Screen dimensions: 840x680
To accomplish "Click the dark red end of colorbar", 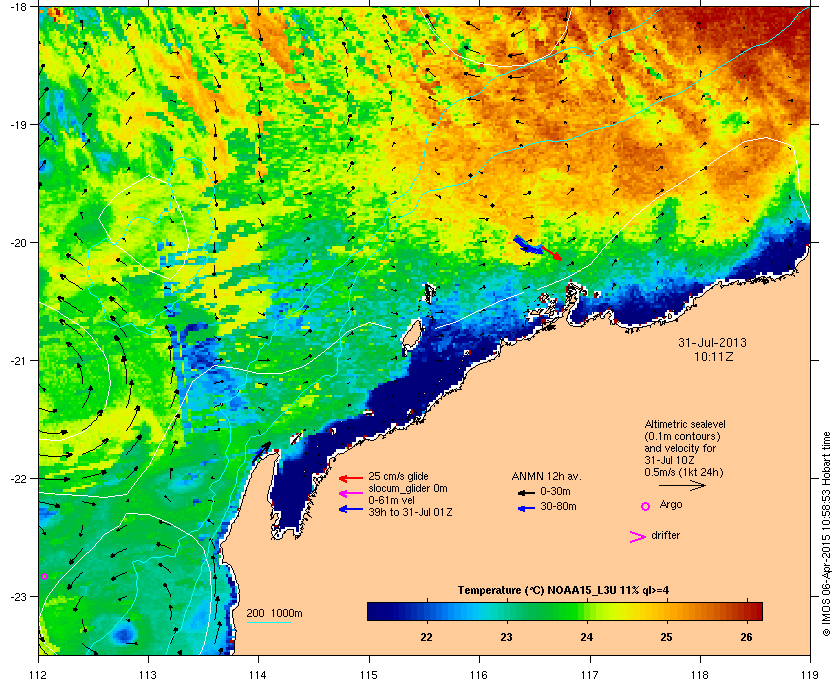I will (754, 611).
